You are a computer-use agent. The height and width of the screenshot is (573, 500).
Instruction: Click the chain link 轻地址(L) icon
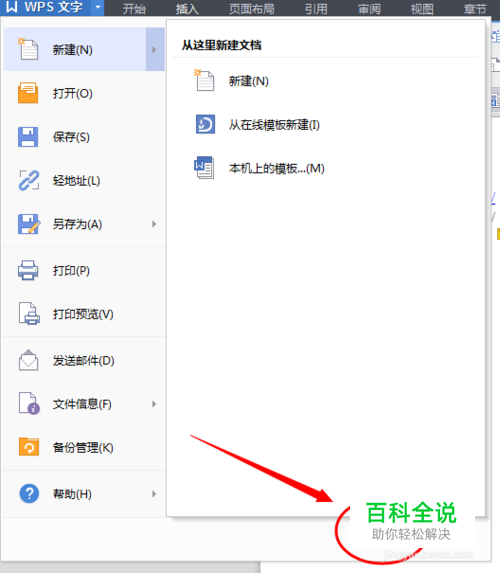coord(29,180)
